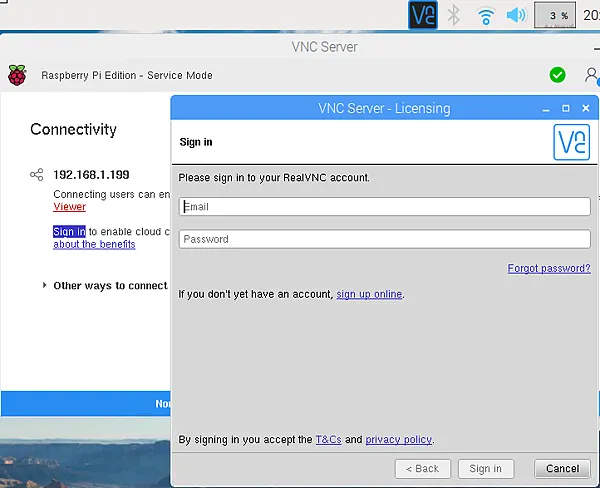Minimize the VNC Server - Licensing dialog
This screenshot has width=600, height=488.
[546, 109]
